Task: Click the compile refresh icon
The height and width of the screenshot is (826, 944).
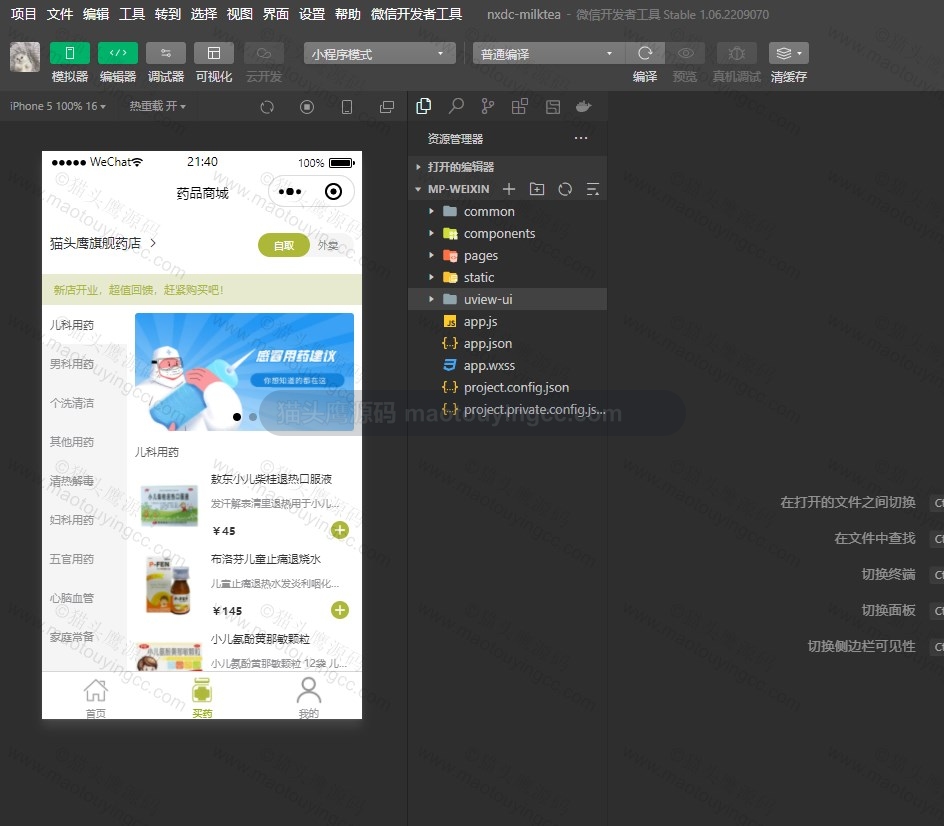Action: pyautogui.click(x=645, y=53)
